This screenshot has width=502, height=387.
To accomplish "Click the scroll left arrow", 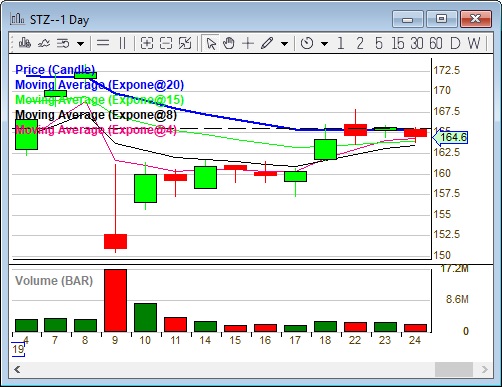I will pos(17,369).
